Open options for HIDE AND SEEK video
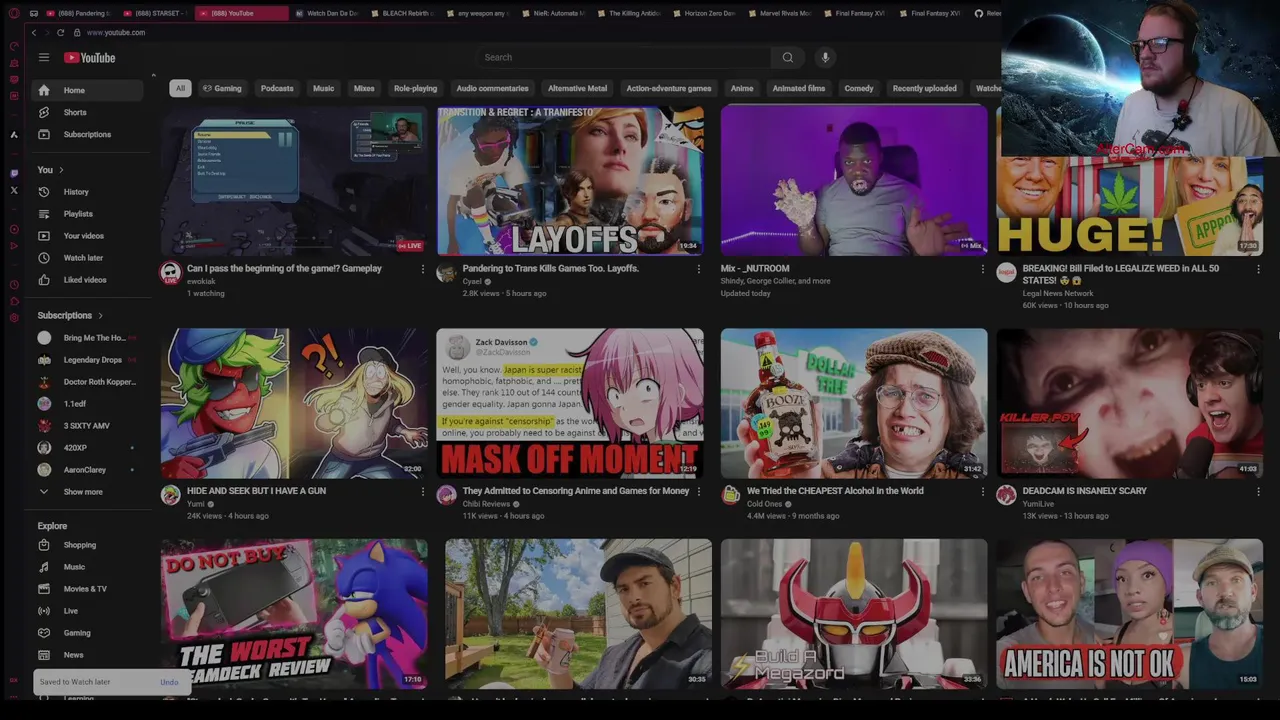Image resolution: width=1280 pixels, height=720 pixels. point(422,491)
